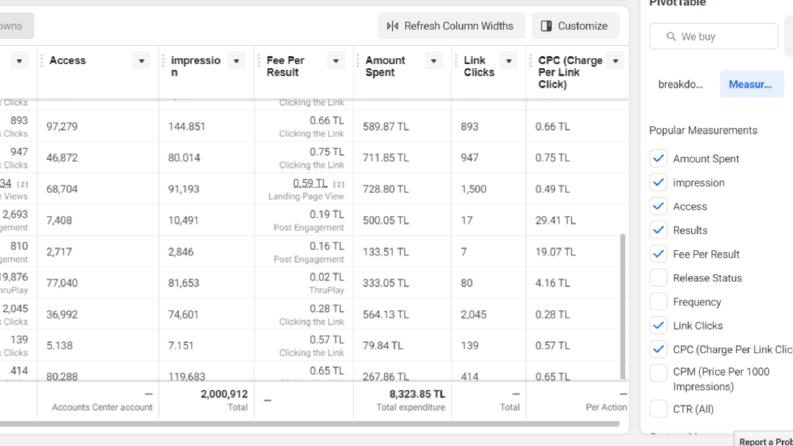Open the Access column dropdown arrow
The width and height of the screenshot is (793, 446).
pos(141,61)
